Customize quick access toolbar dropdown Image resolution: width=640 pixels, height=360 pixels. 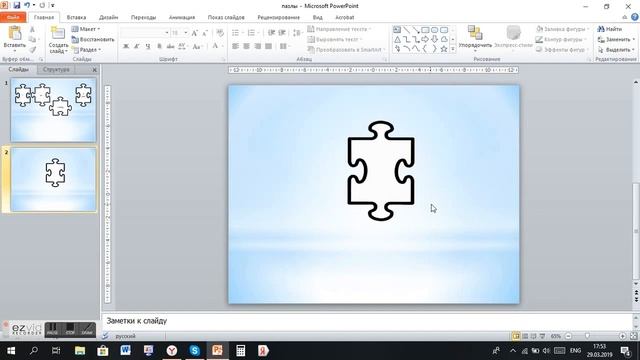pos(53,5)
